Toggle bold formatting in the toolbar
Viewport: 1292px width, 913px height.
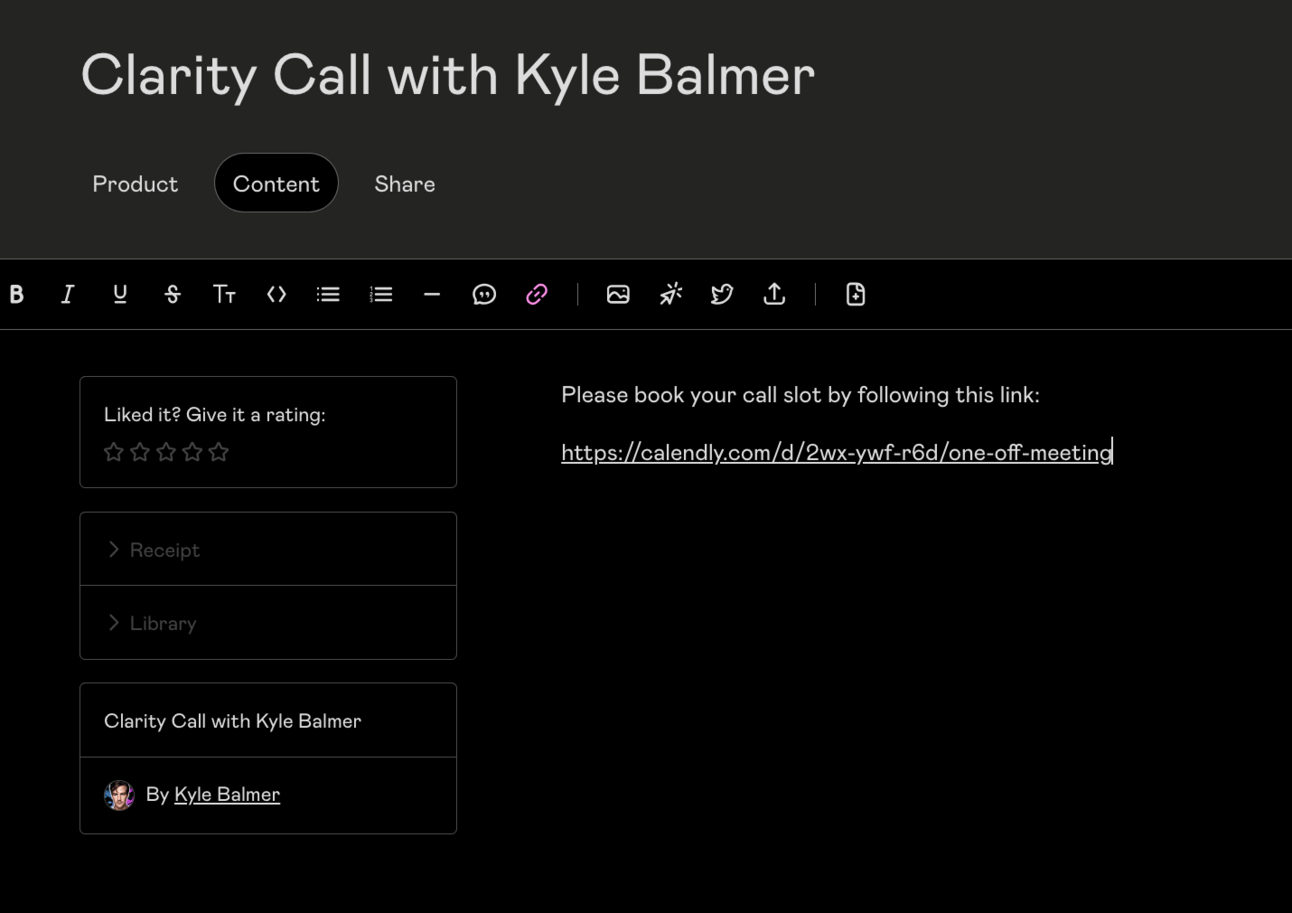(x=16, y=294)
